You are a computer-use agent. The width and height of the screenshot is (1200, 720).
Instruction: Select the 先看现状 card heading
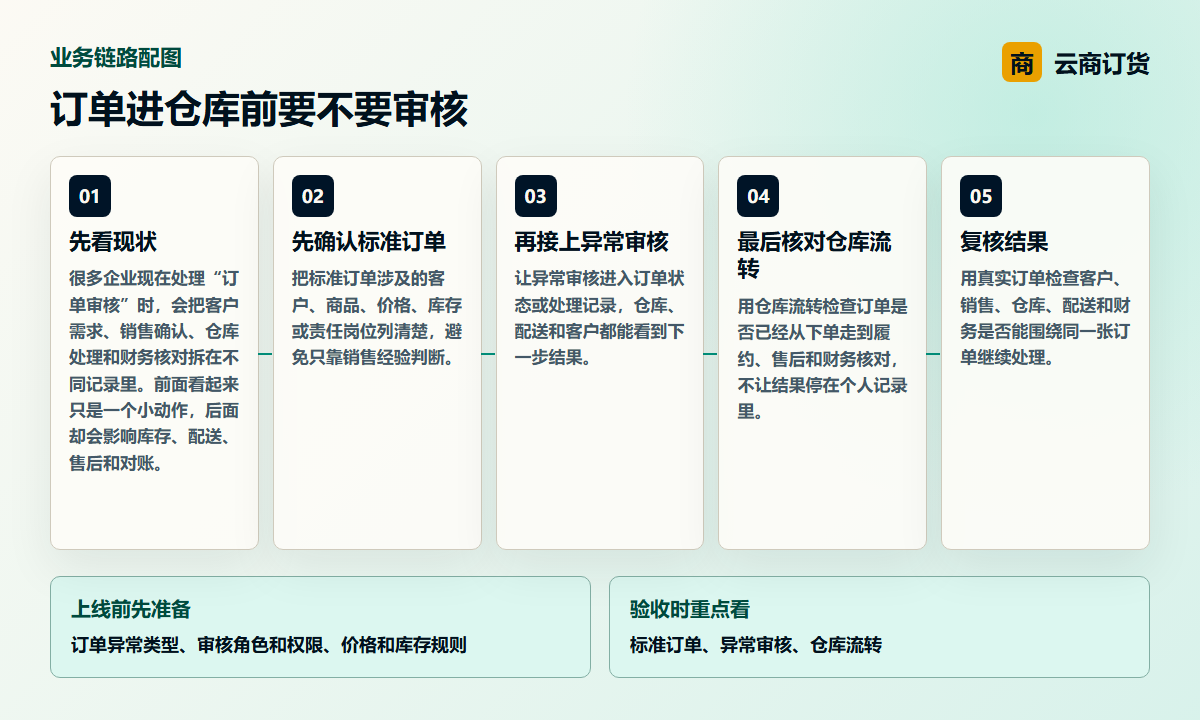coord(113,242)
